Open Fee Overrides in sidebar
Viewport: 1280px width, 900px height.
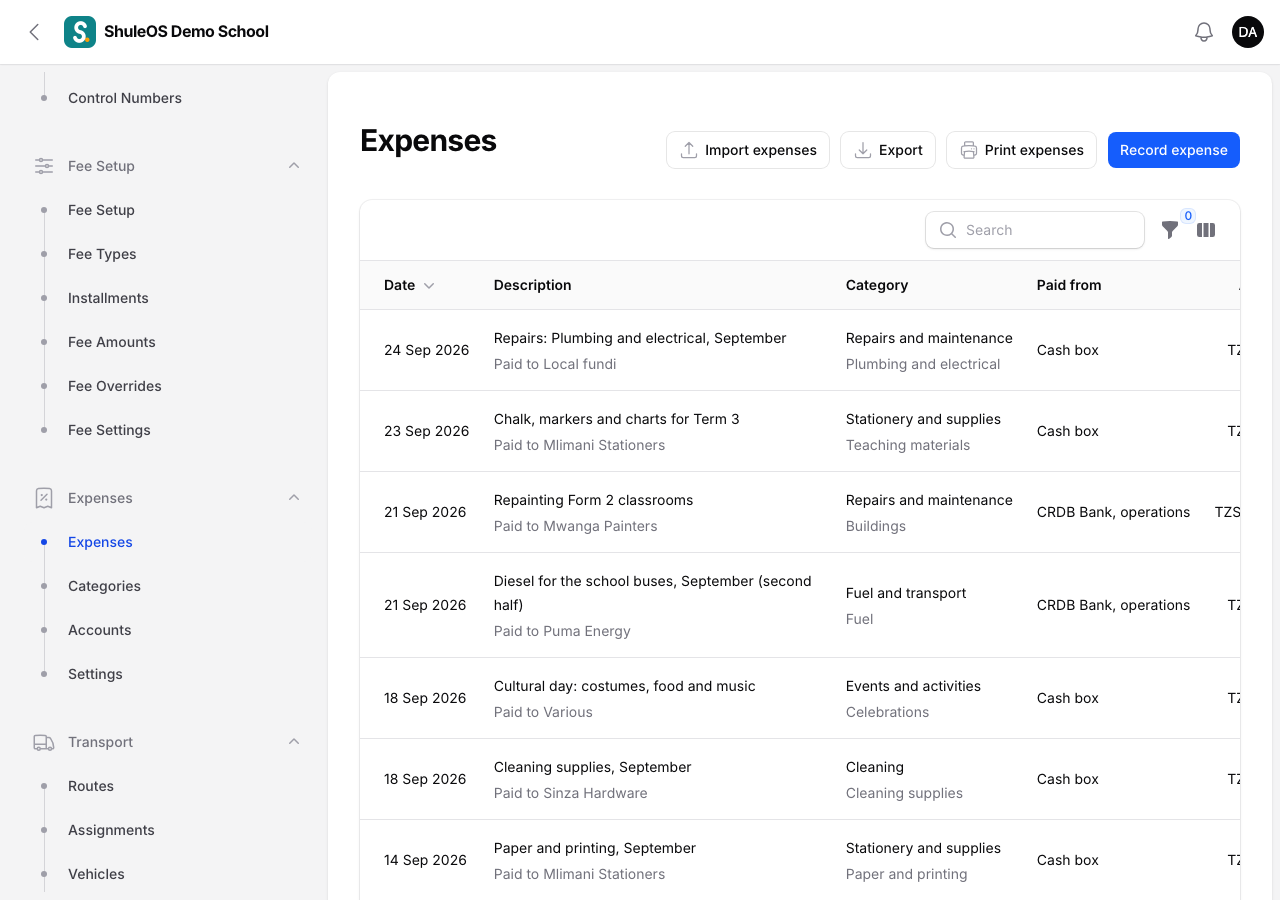tap(115, 386)
